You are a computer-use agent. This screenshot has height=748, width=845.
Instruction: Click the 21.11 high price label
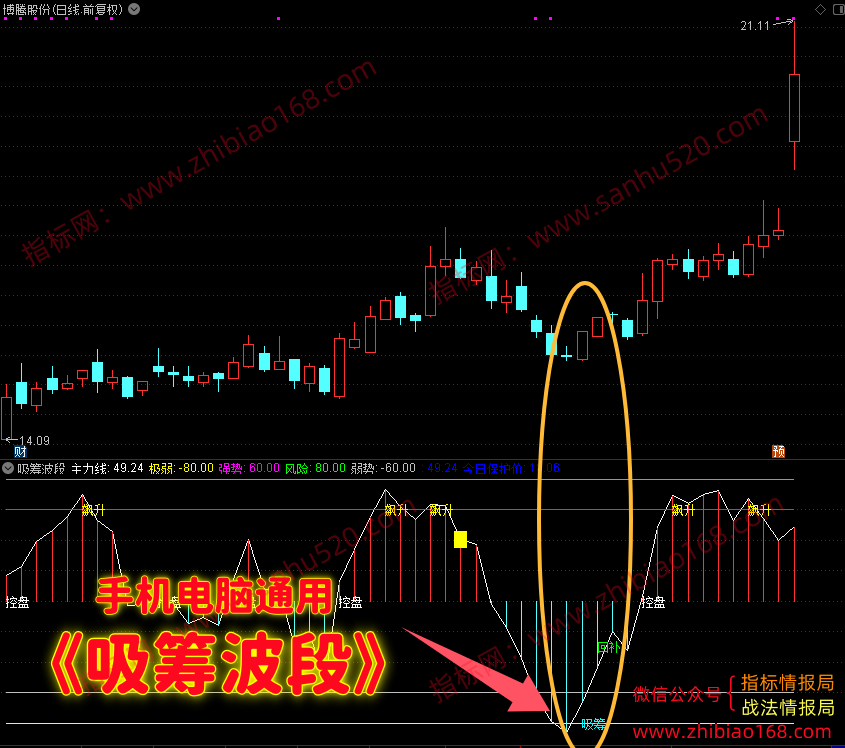[755, 26]
